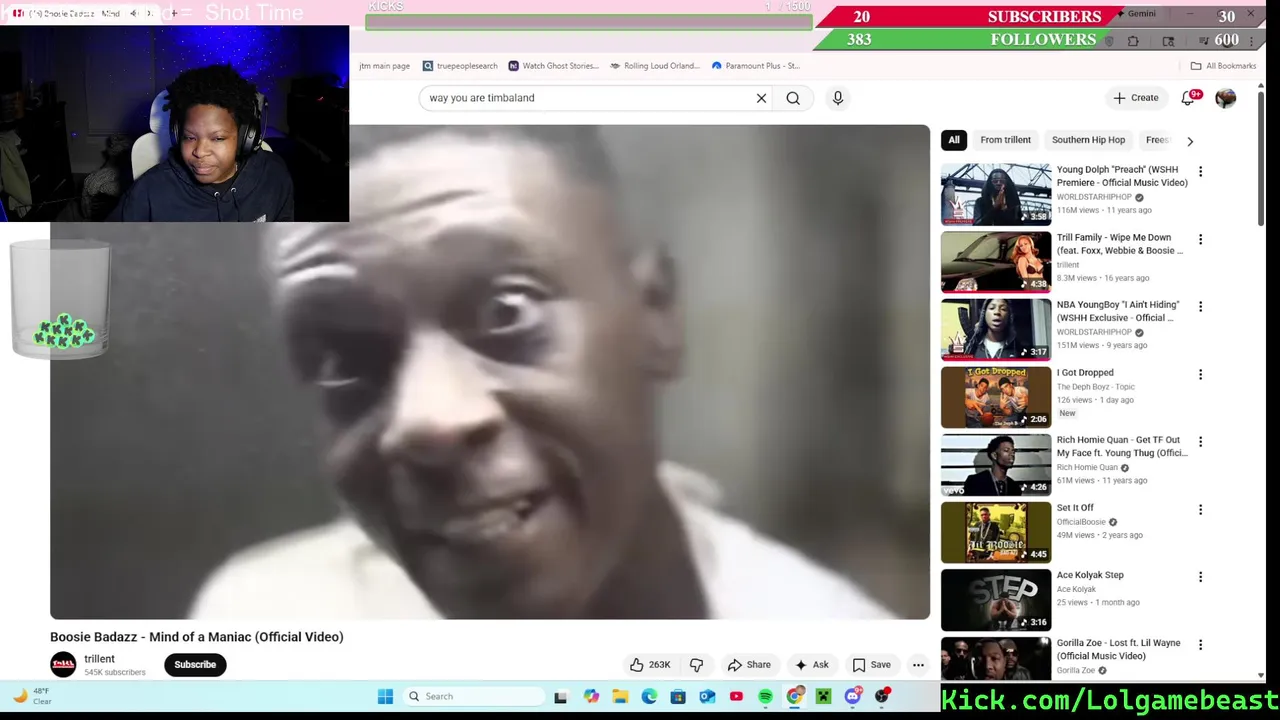Open Paramount Plus bookmark
Viewport: 1280px width, 720px height.
(756, 66)
